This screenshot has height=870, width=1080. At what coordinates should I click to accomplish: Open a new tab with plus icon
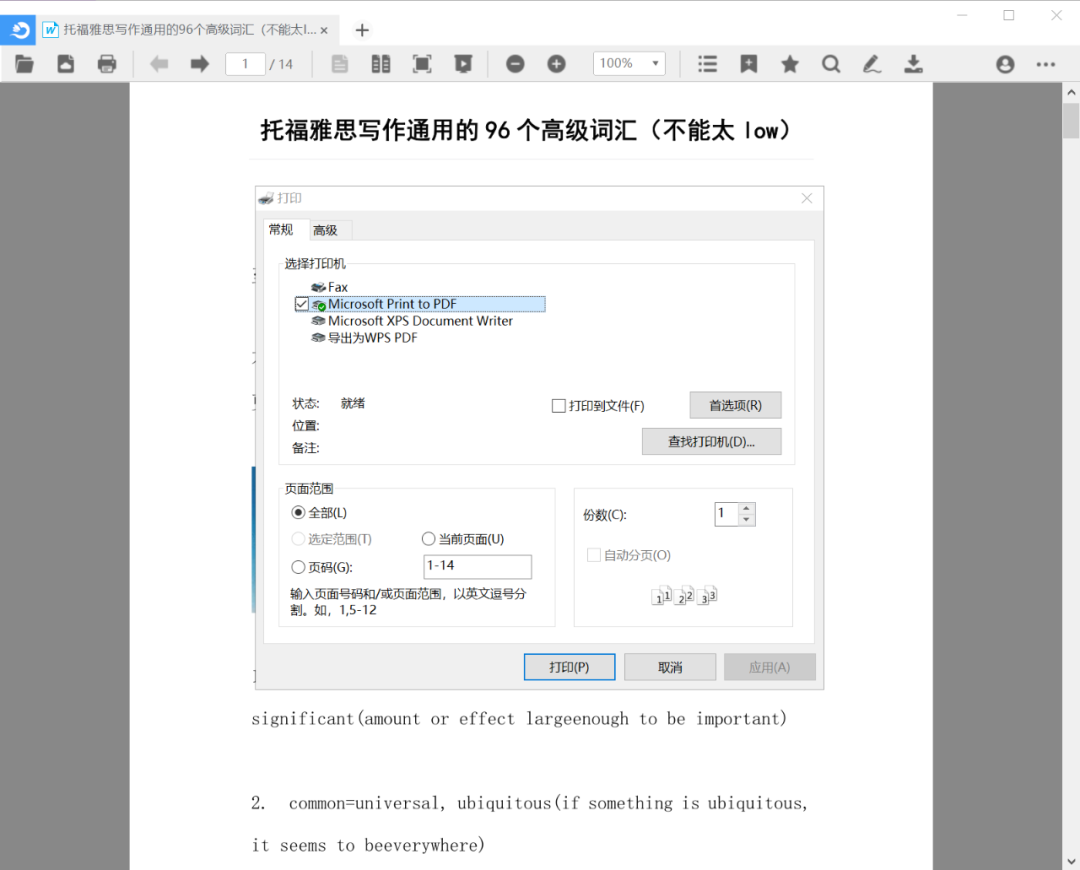[x=362, y=30]
